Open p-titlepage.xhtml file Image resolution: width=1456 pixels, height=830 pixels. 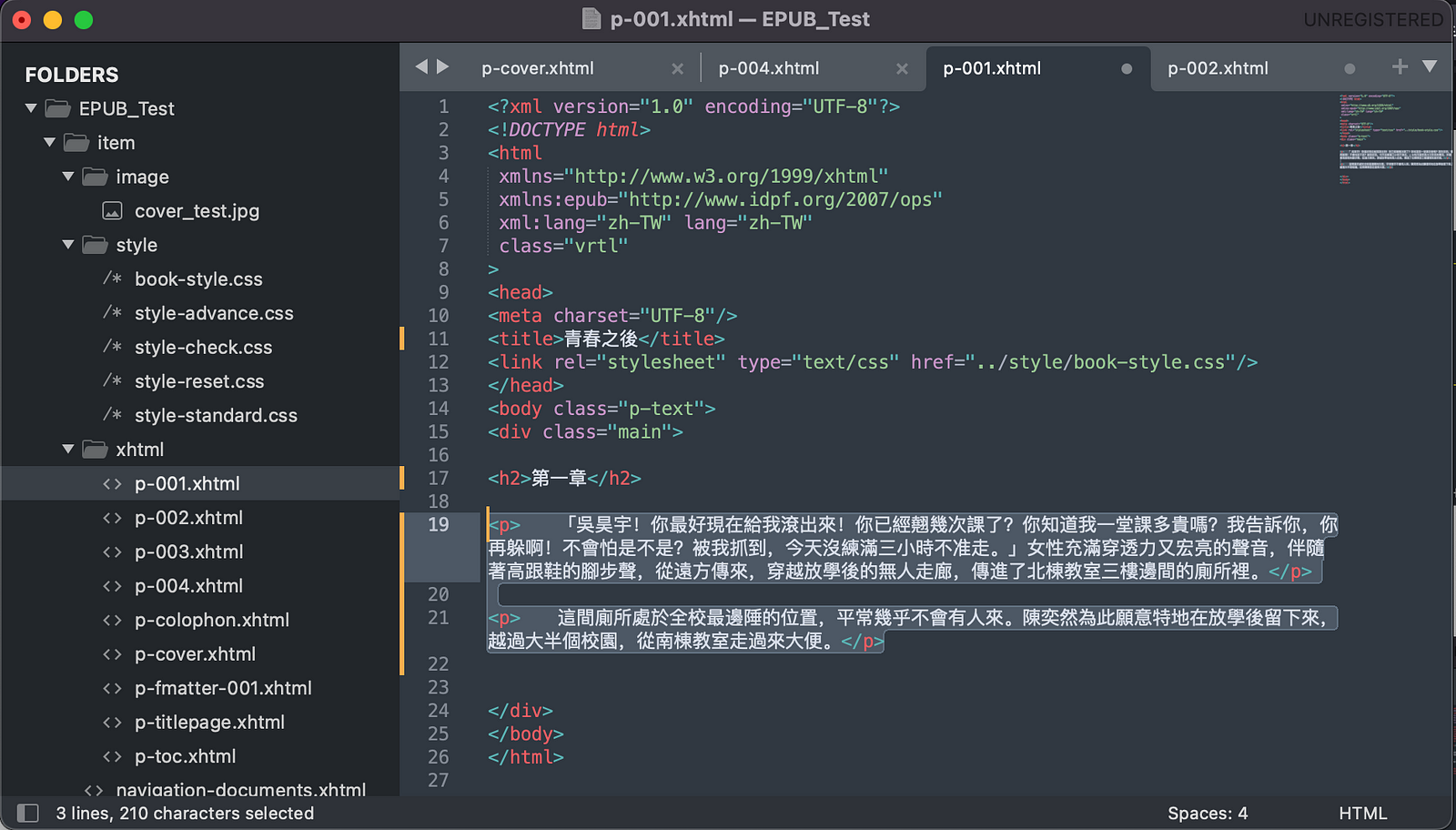point(209,723)
